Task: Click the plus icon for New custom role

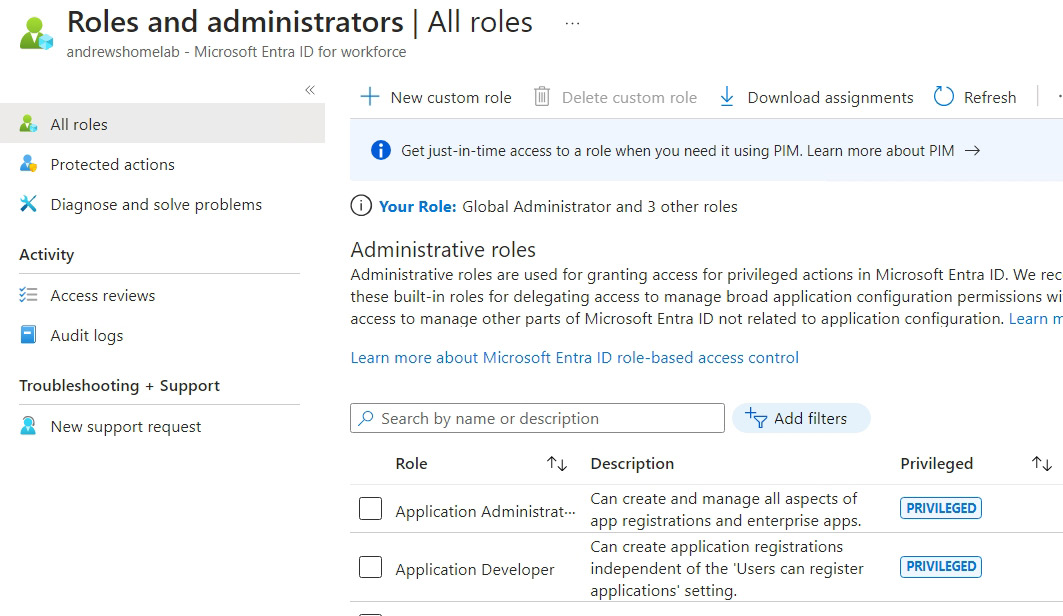Action: coord(369,97)
